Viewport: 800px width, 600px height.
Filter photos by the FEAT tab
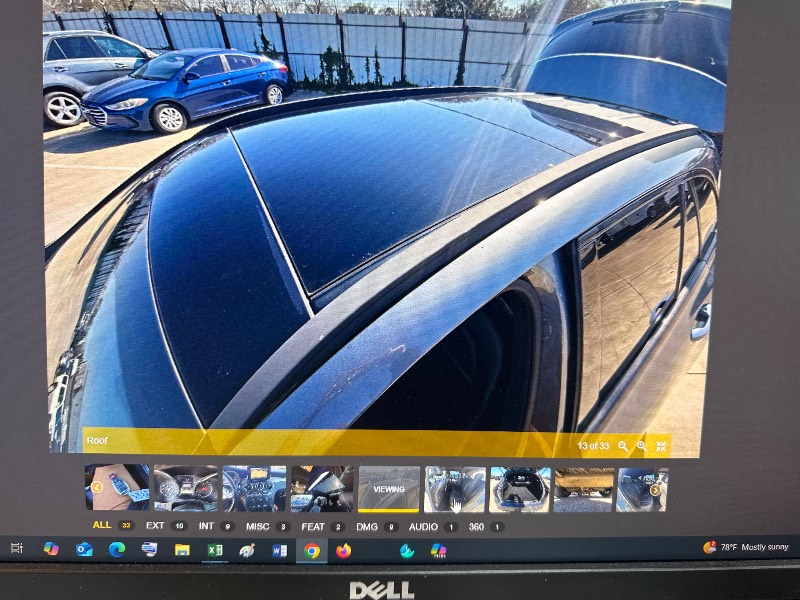tap(313, 525)
